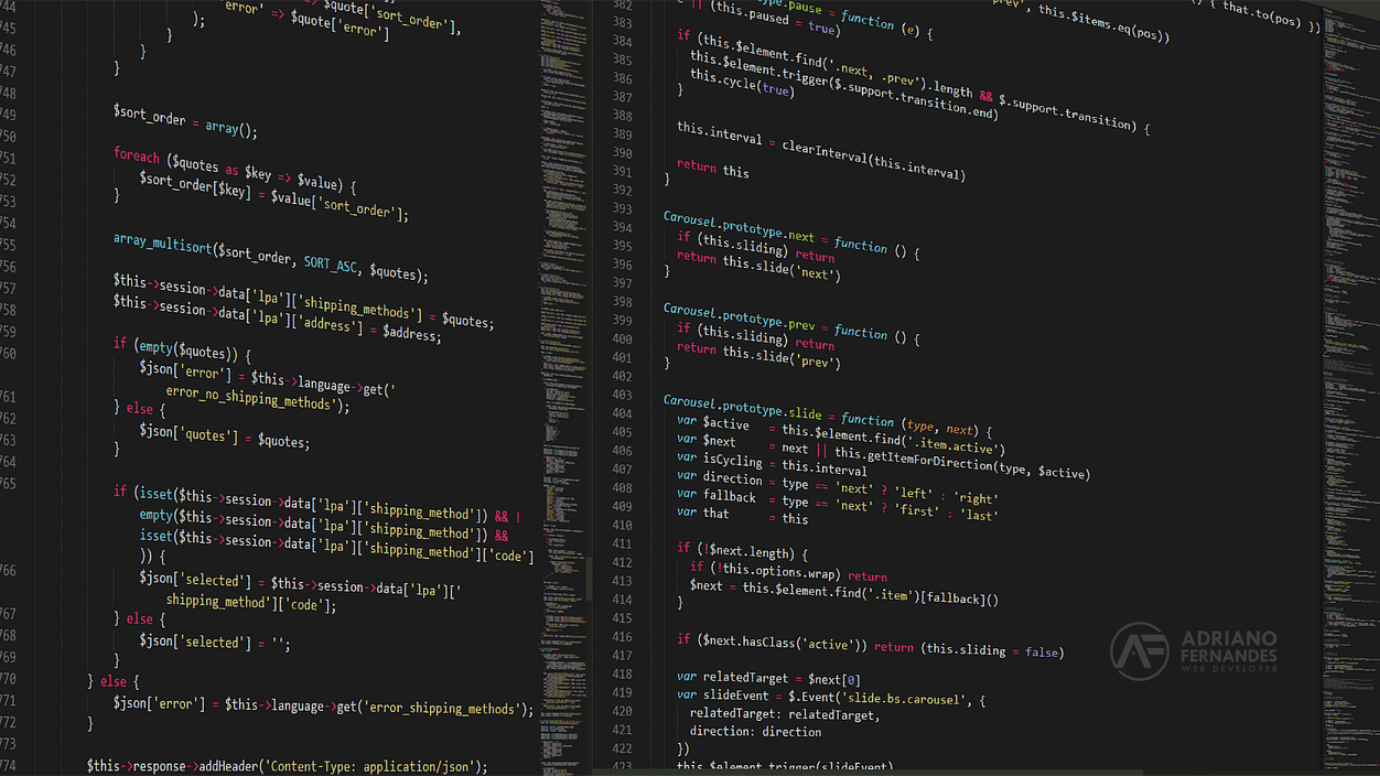Click the "shipping_method']['code'];" continuation line
Viewport: 1380px width, 776px height.
click(251, 602)
